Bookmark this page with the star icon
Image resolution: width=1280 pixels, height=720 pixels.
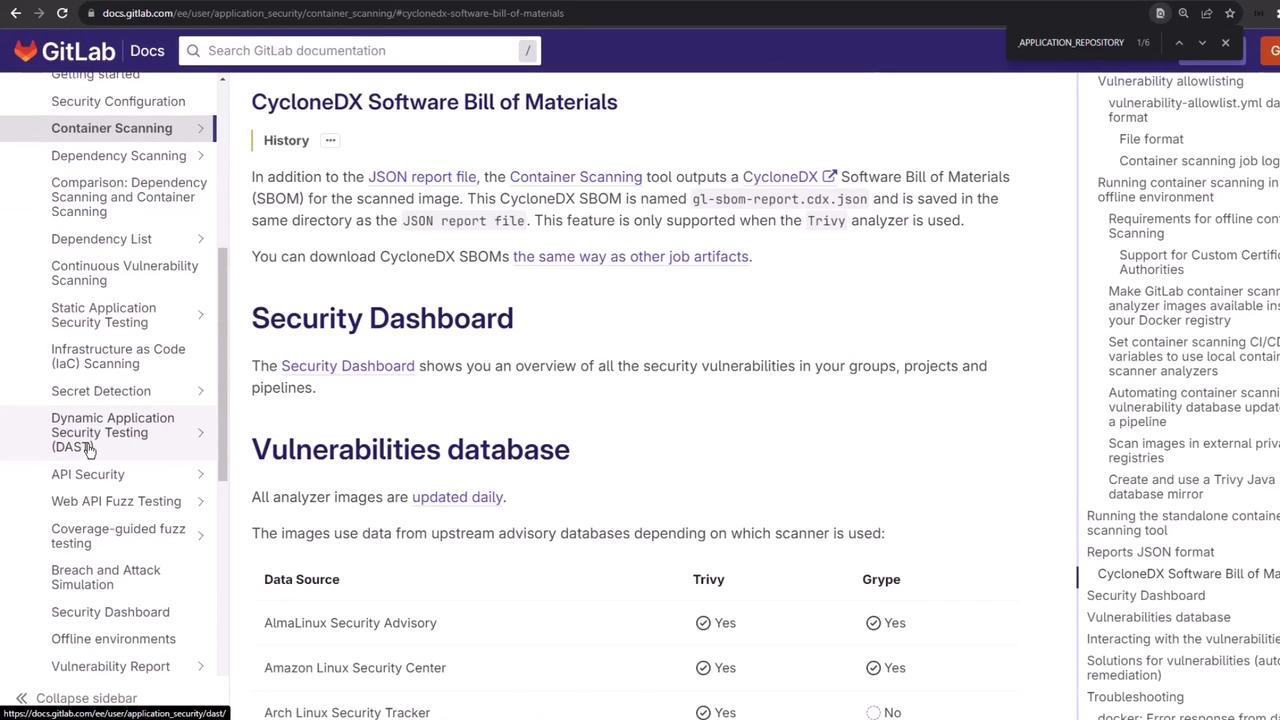(x=1230, y=13)
